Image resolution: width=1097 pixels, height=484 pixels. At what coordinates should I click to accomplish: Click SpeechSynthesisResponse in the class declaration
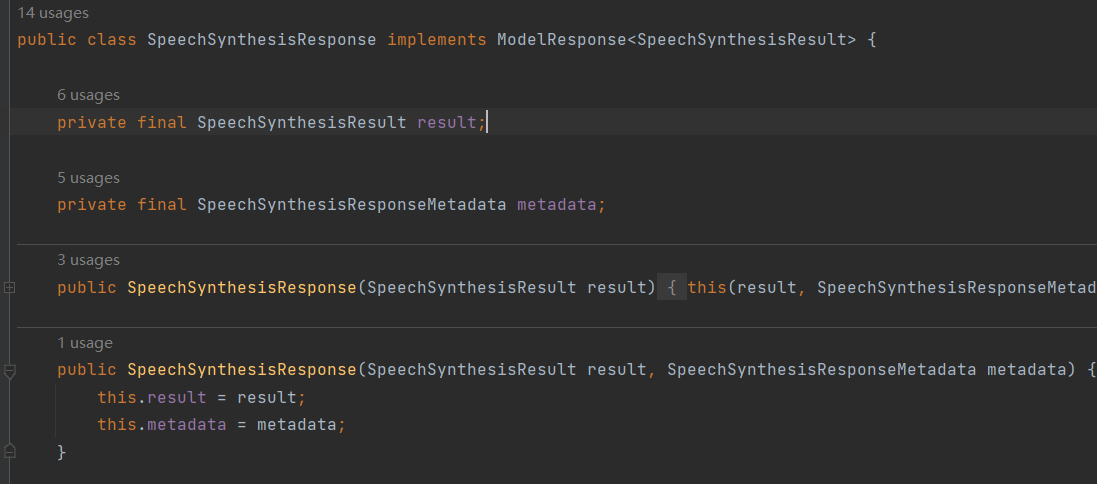[x=262, y=40]
